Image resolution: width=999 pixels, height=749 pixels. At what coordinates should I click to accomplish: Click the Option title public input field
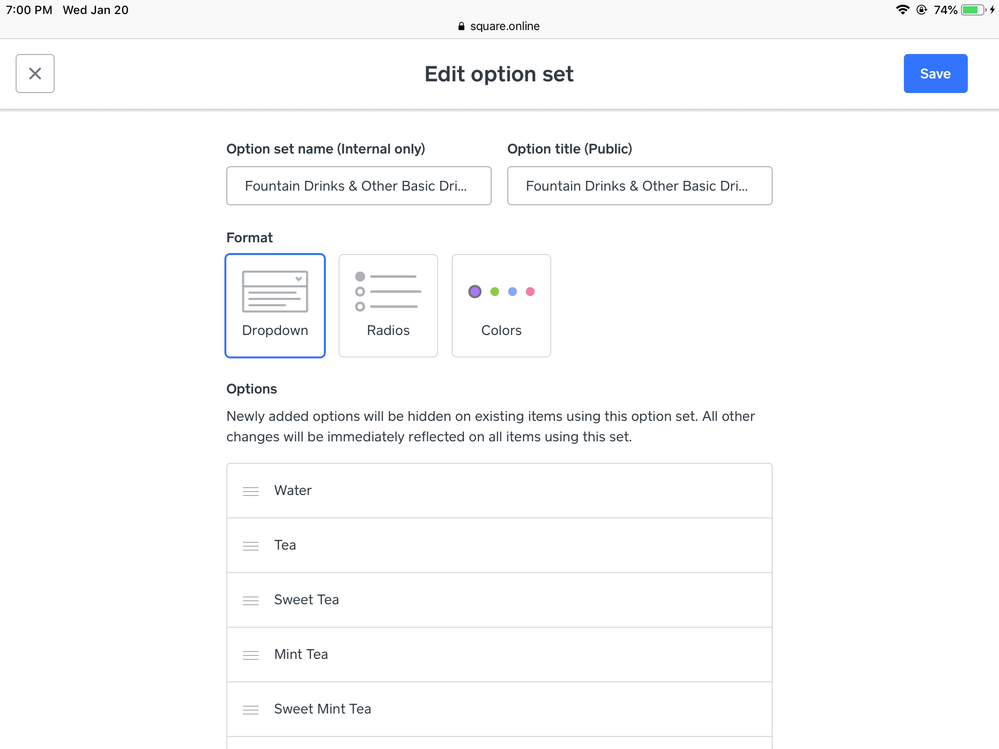(639, 186)
